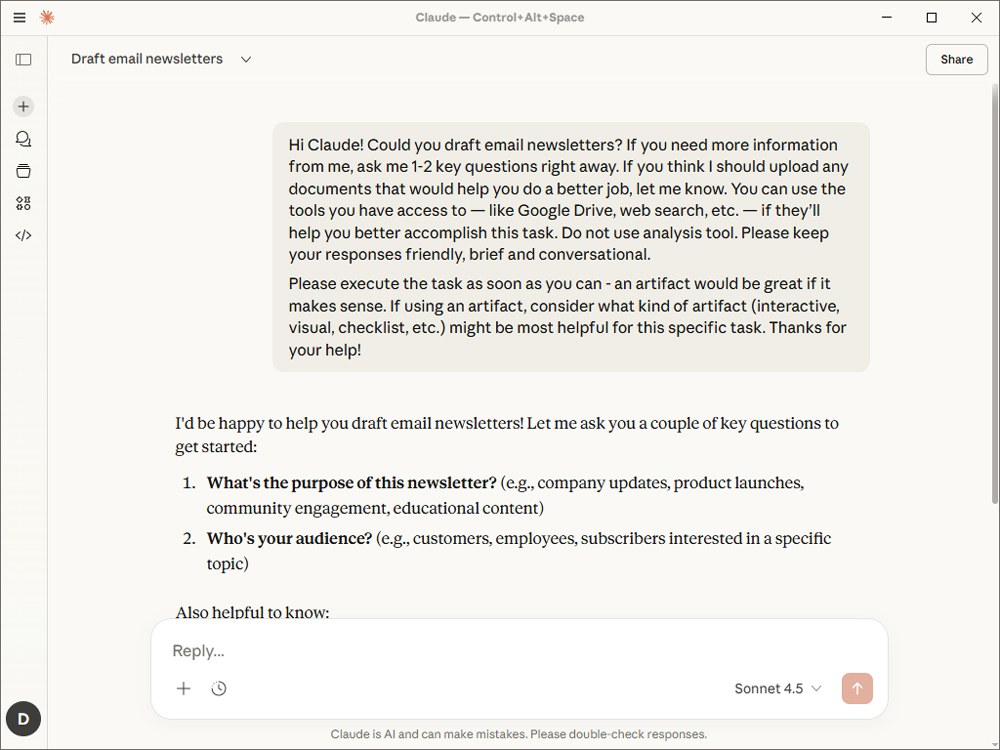Expand the chat title dropdown chevron

(x=246, y=59)
